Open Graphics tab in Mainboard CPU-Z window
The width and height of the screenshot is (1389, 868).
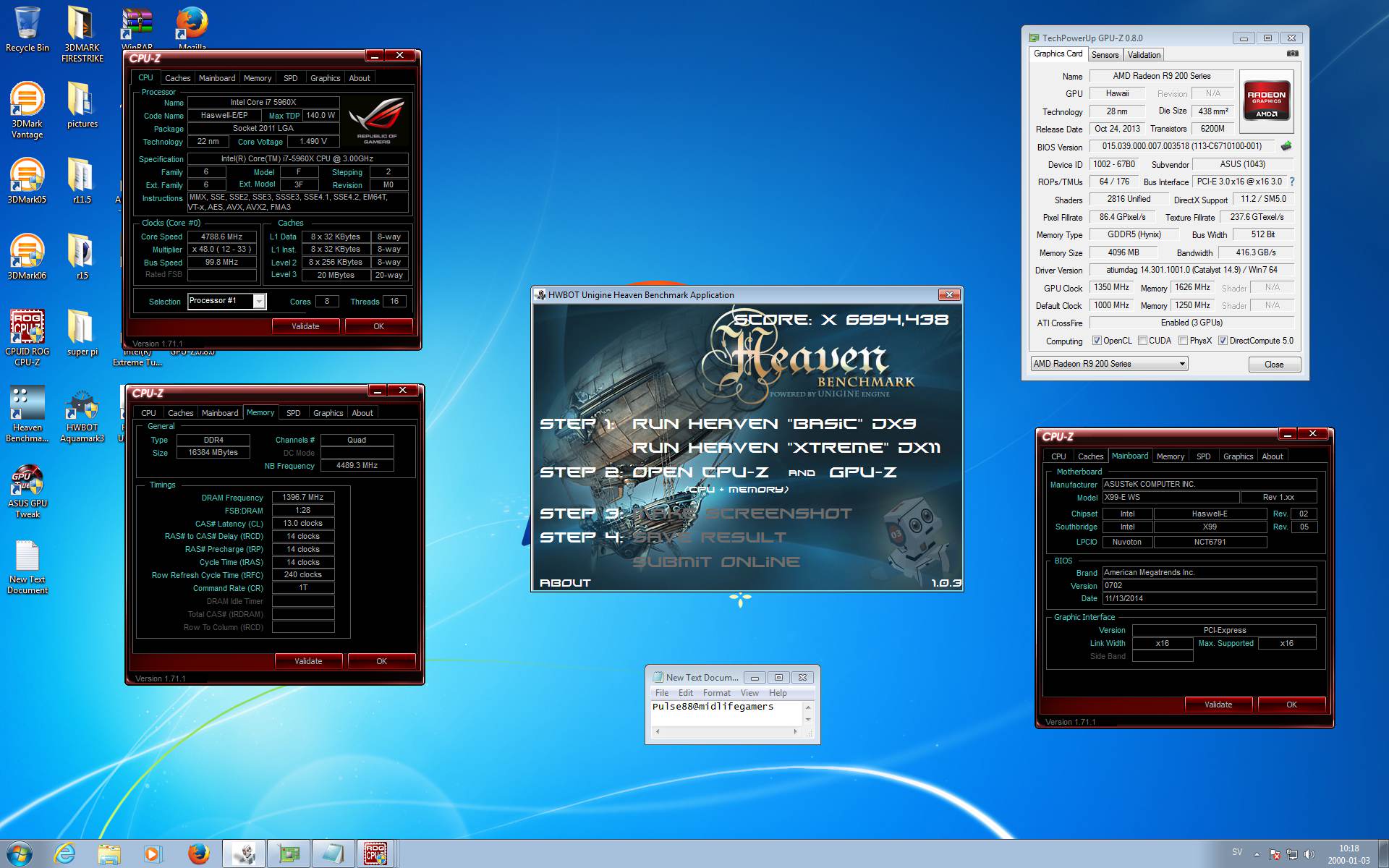1238,456
